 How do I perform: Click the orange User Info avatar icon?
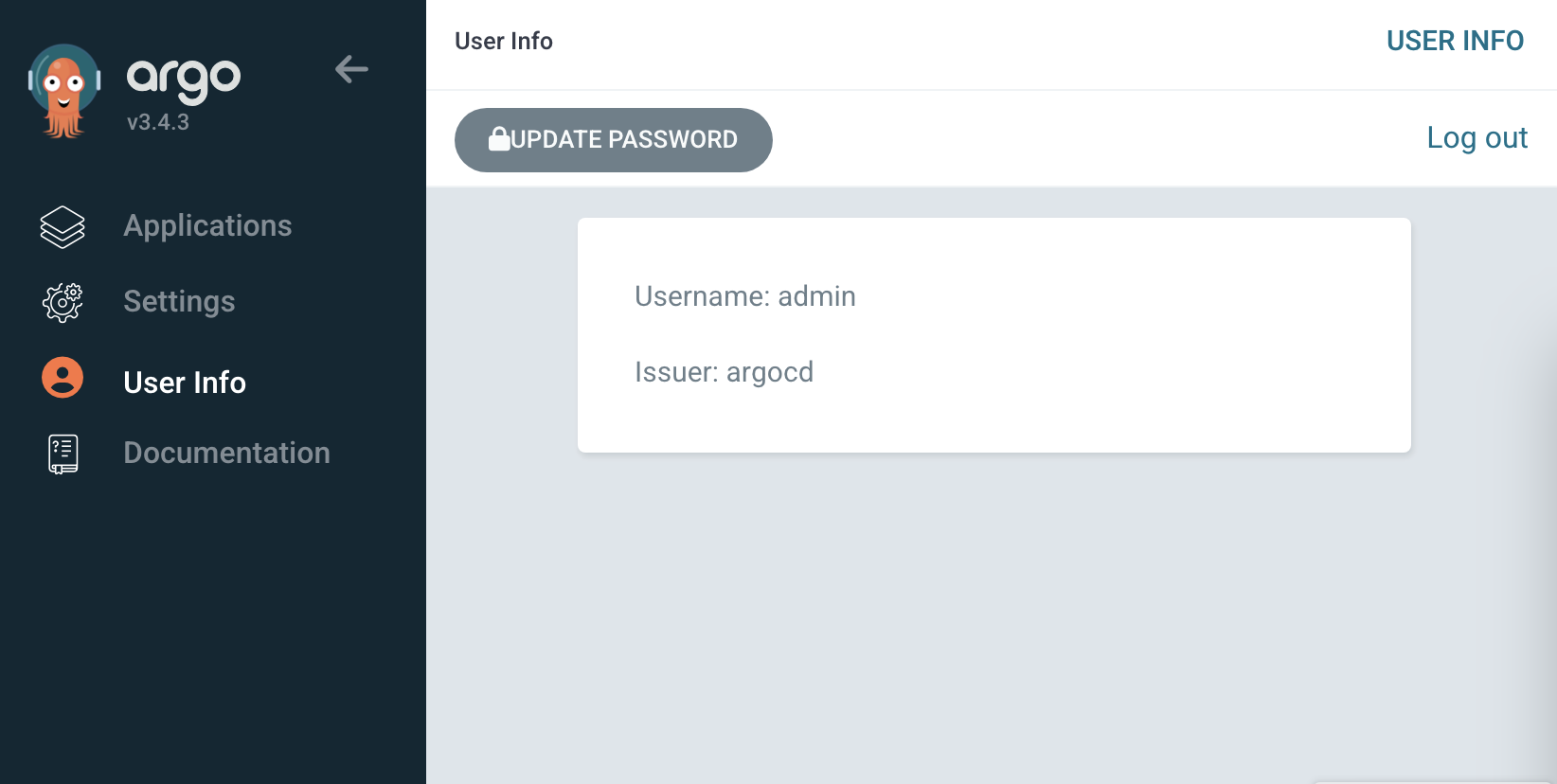click(x=63, y=378)
